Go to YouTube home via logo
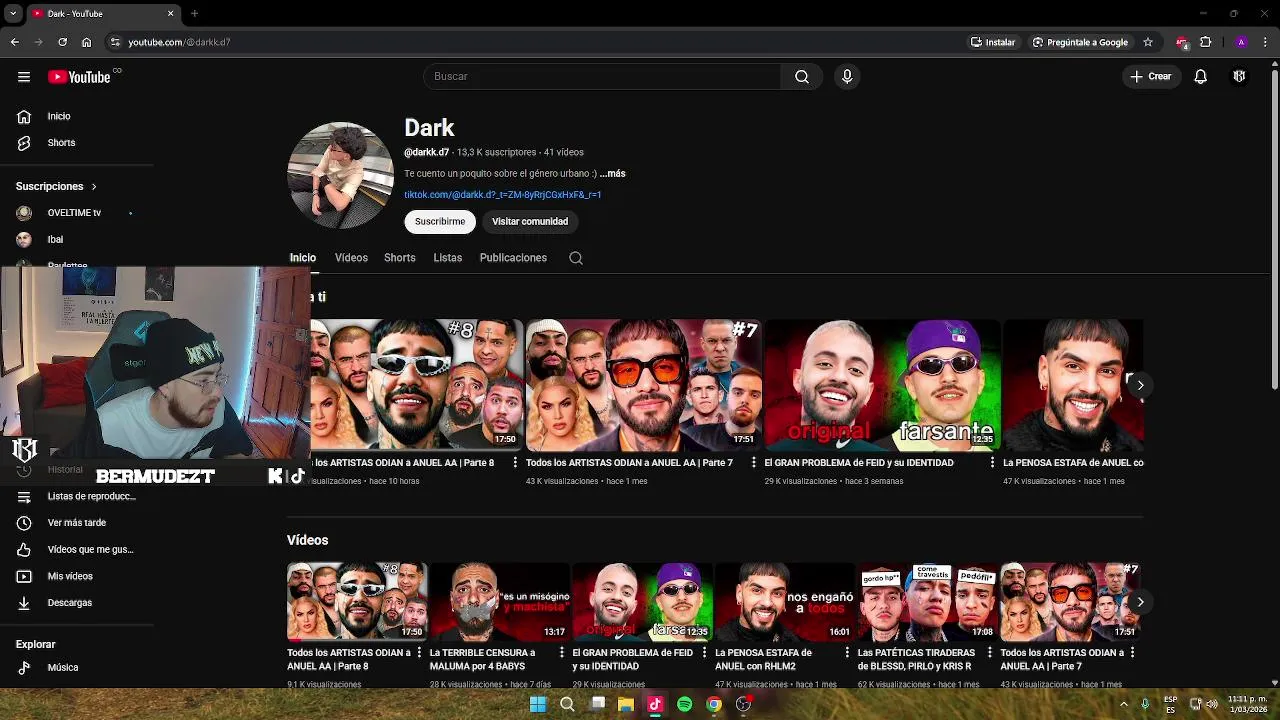This screenshot has height=720, width=1280. [x=79, y=77]
